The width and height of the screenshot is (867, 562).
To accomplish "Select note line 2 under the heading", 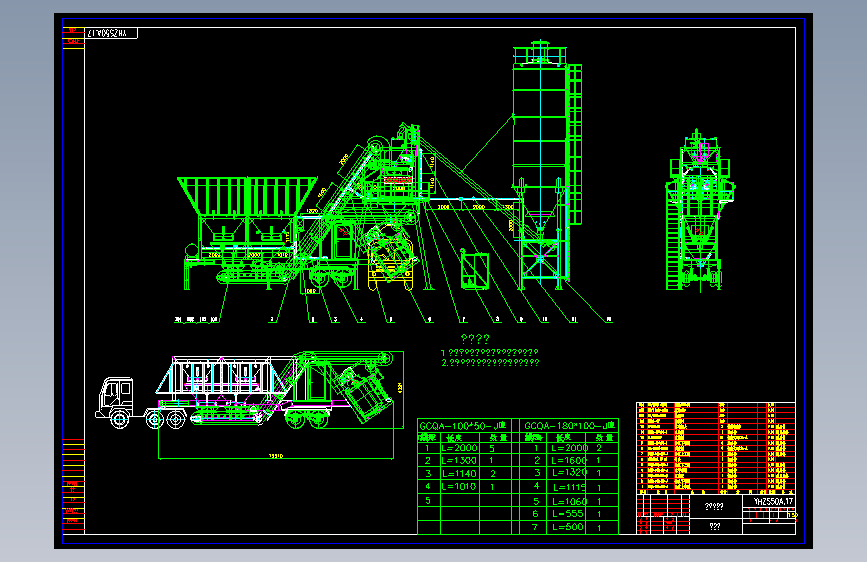I will [490, 363].
